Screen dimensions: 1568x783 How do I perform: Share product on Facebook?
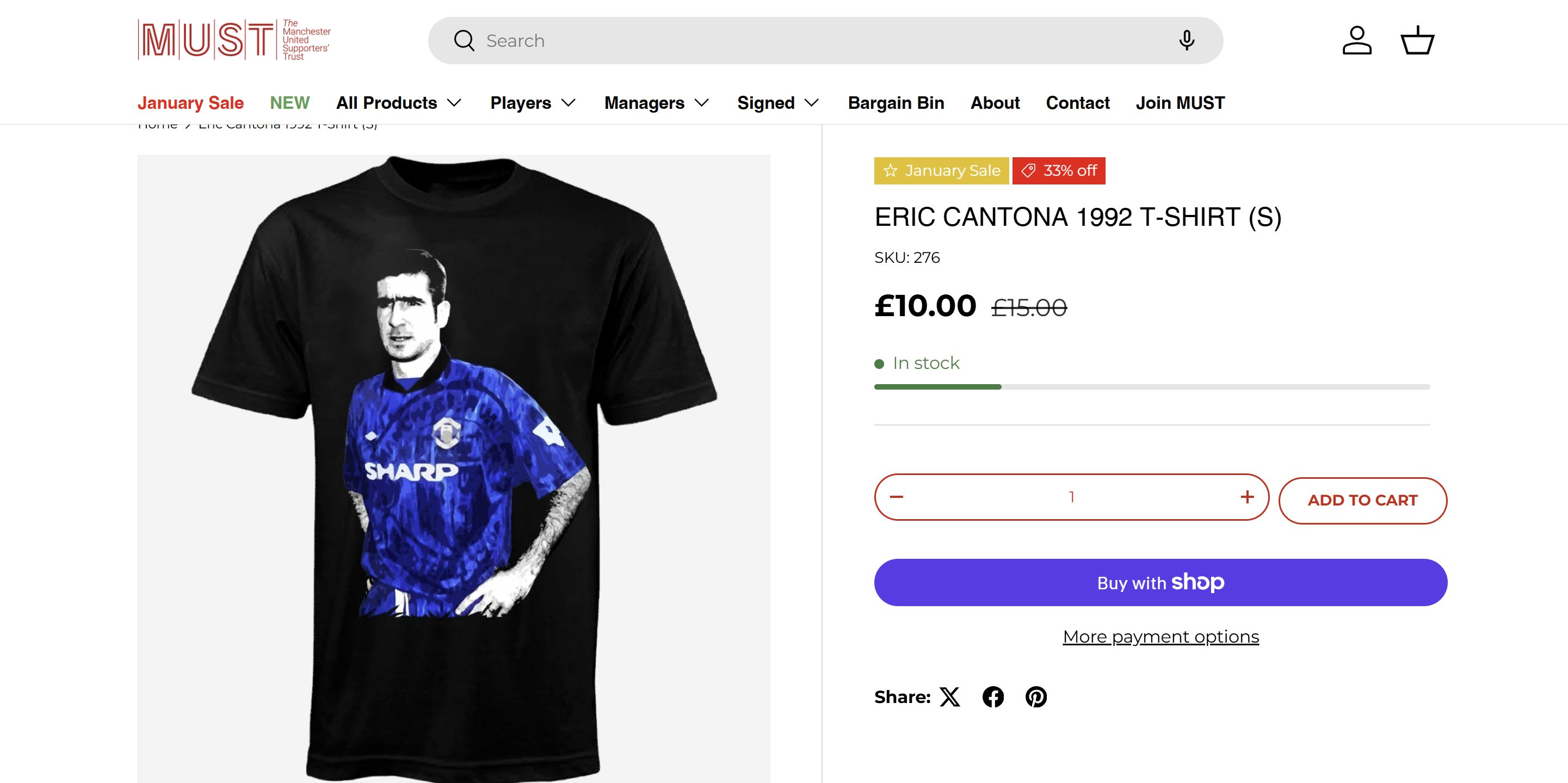click(x=993, y=696)
